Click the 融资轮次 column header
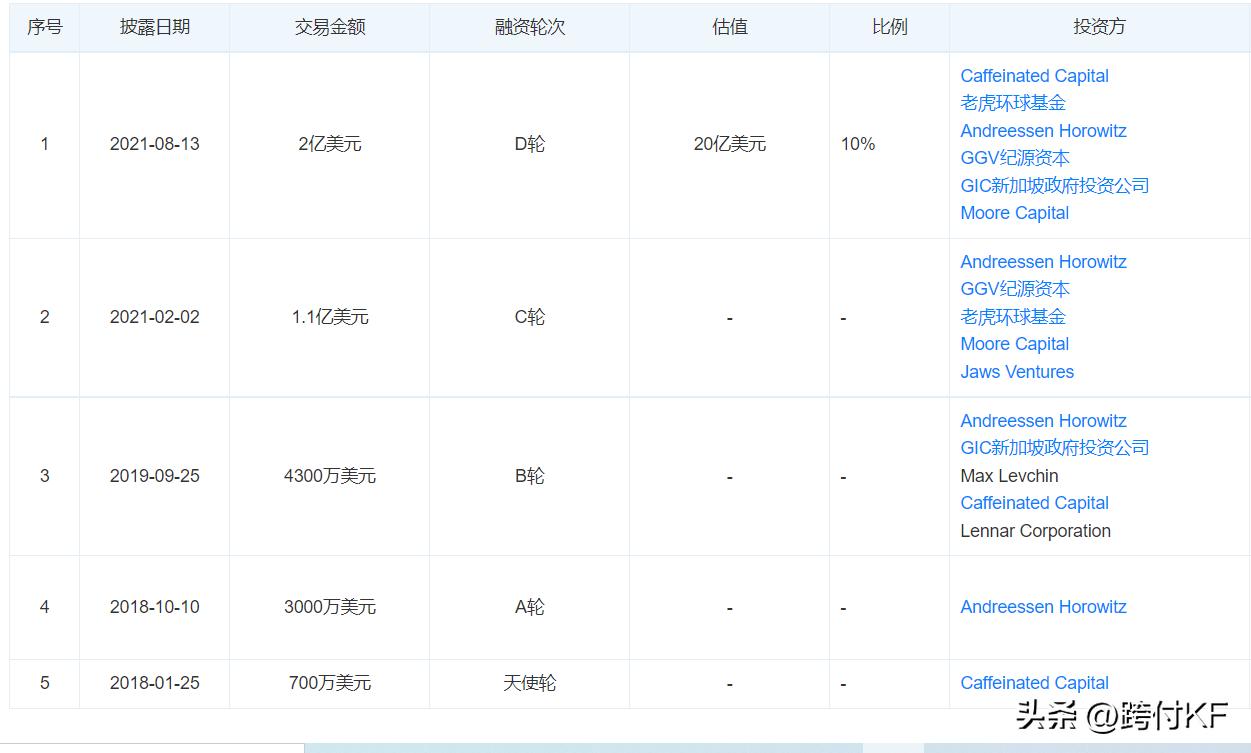The image size is (1251, 753). coord(529,27)
